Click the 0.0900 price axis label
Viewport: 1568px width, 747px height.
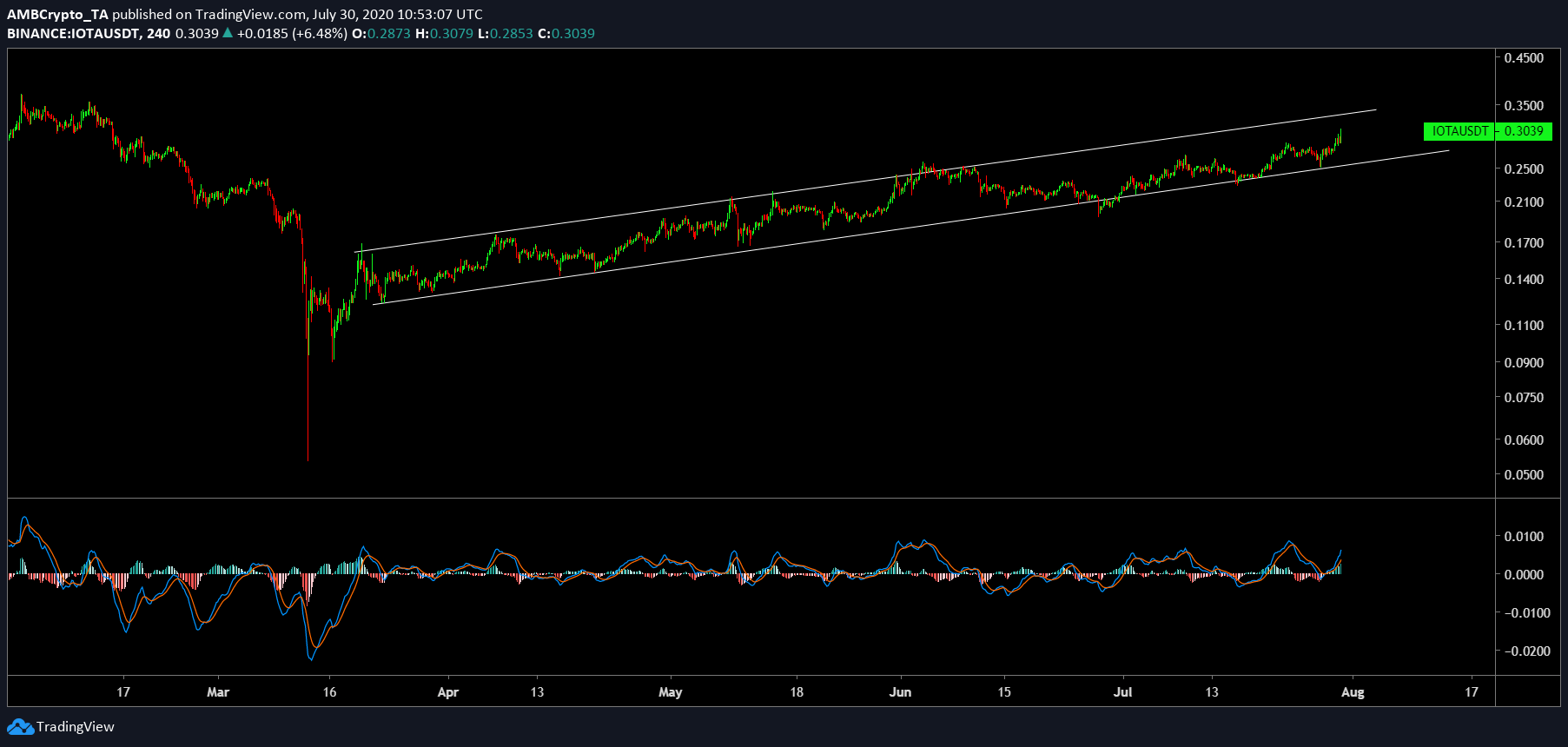(1524, 363)
